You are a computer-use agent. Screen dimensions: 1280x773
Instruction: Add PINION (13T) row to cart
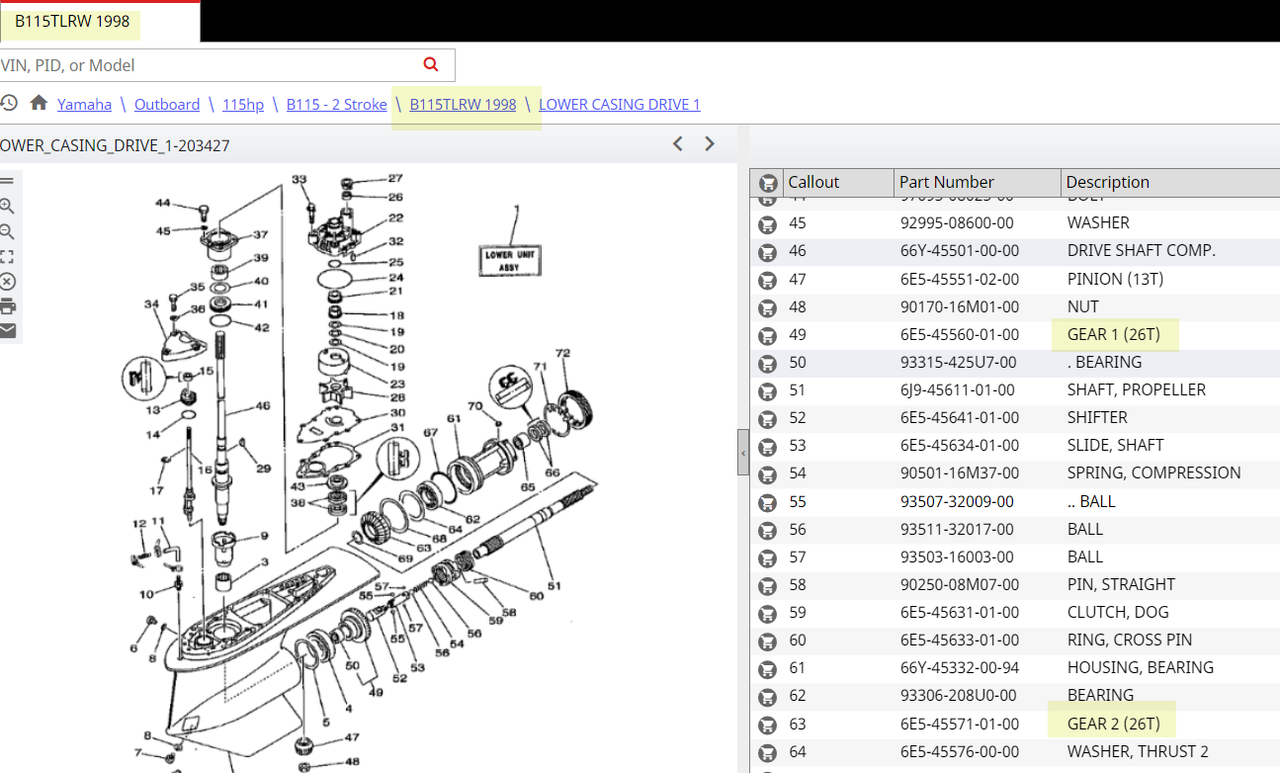point(767,280)
